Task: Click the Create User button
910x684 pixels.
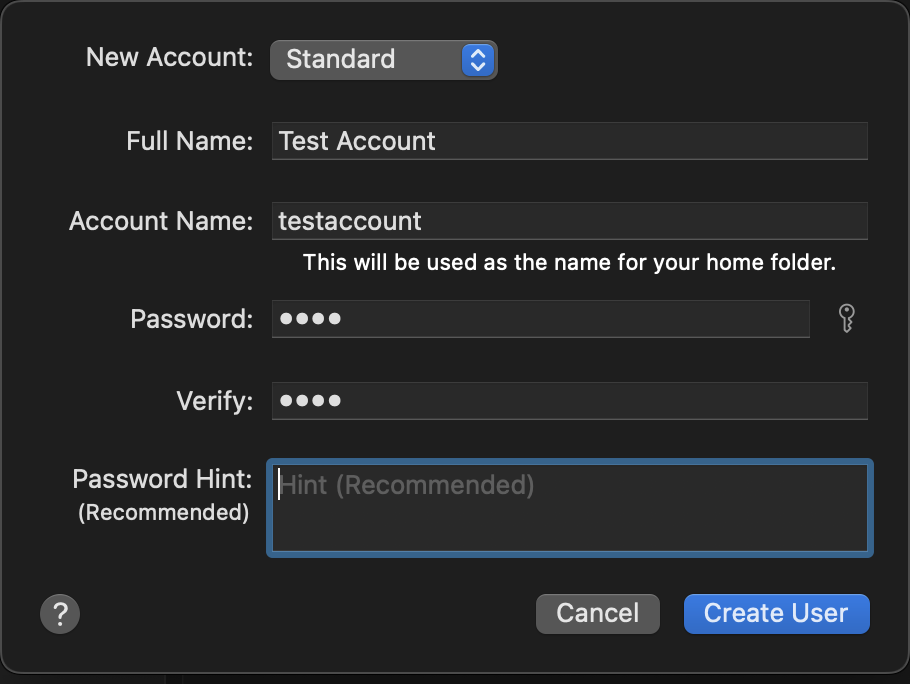Action: click(776, 613)
